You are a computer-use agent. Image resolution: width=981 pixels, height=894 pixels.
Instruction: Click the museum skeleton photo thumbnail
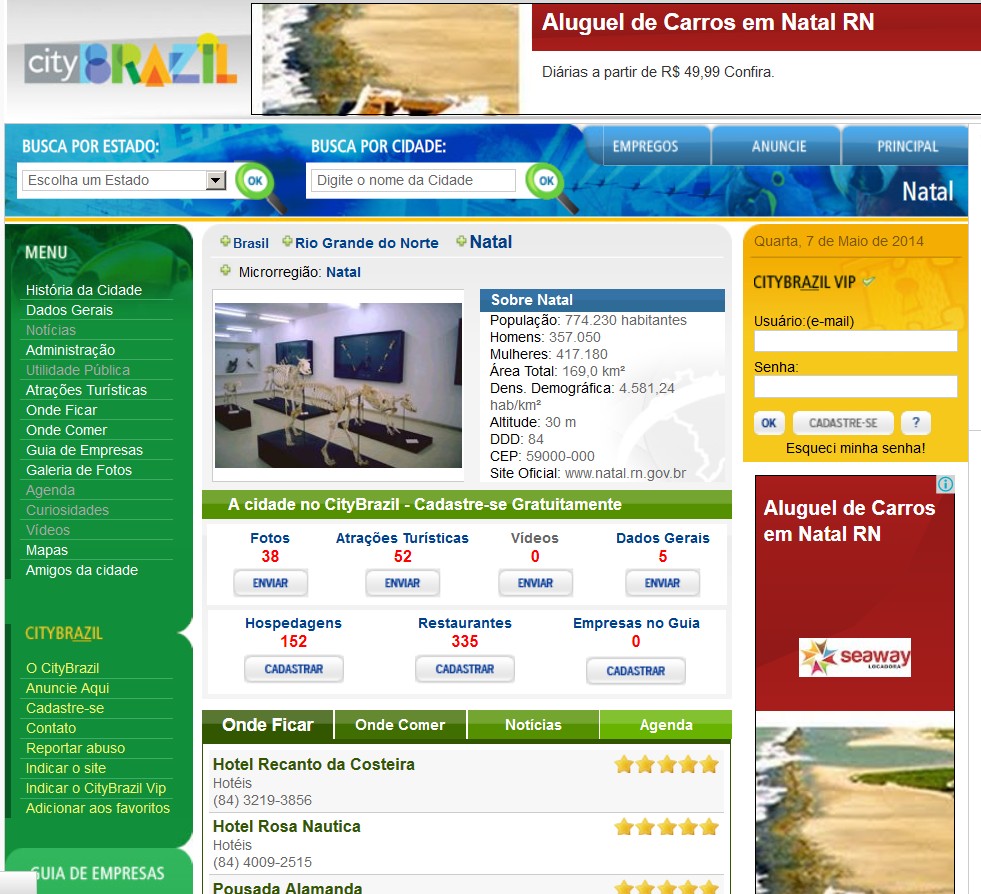[338, 385]
